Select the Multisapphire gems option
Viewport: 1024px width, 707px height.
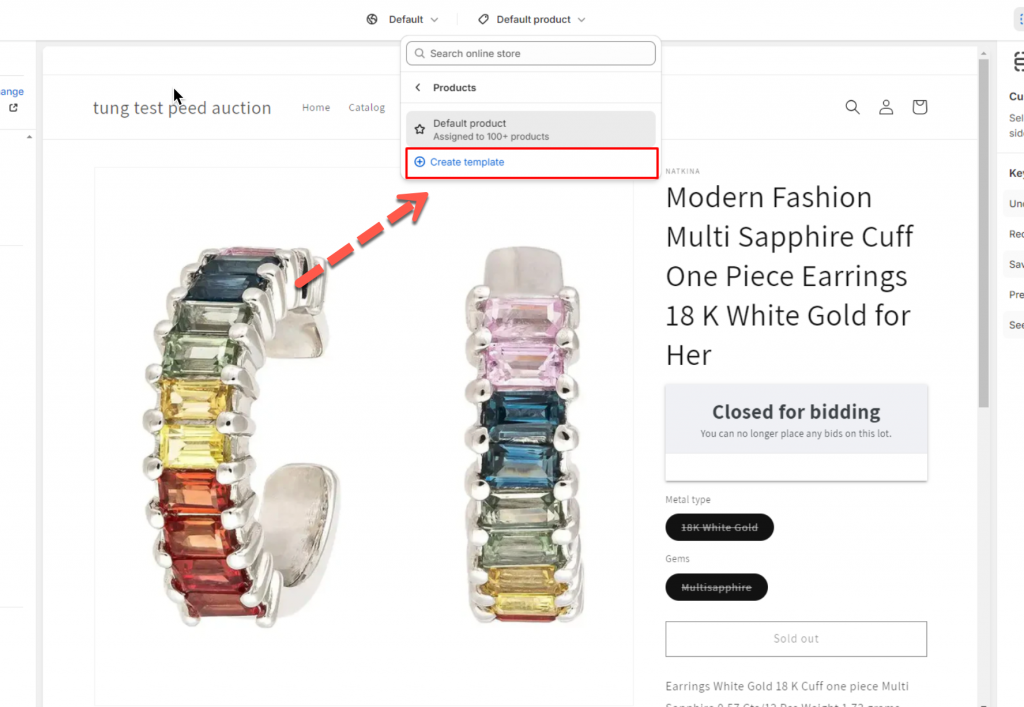click(x=716, y=587)
